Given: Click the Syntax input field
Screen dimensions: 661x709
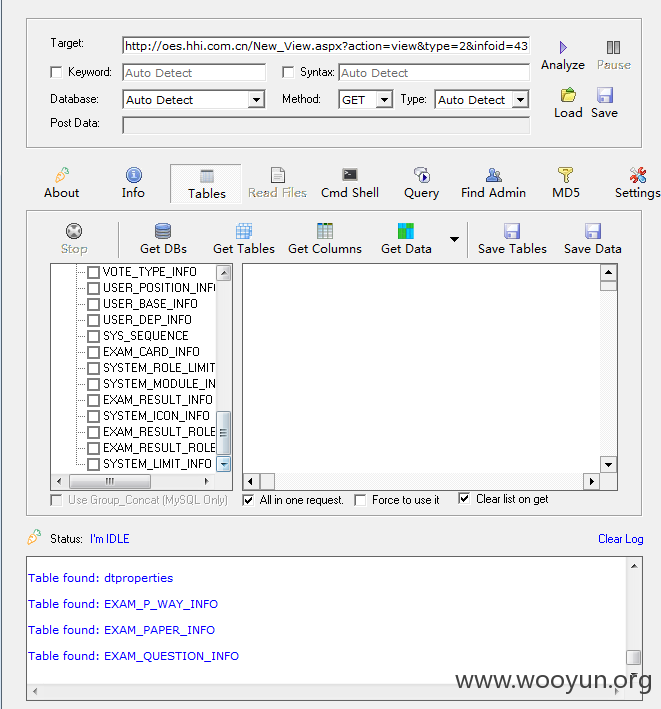Looking at the screenshot, I should click(x=434, y=73).
